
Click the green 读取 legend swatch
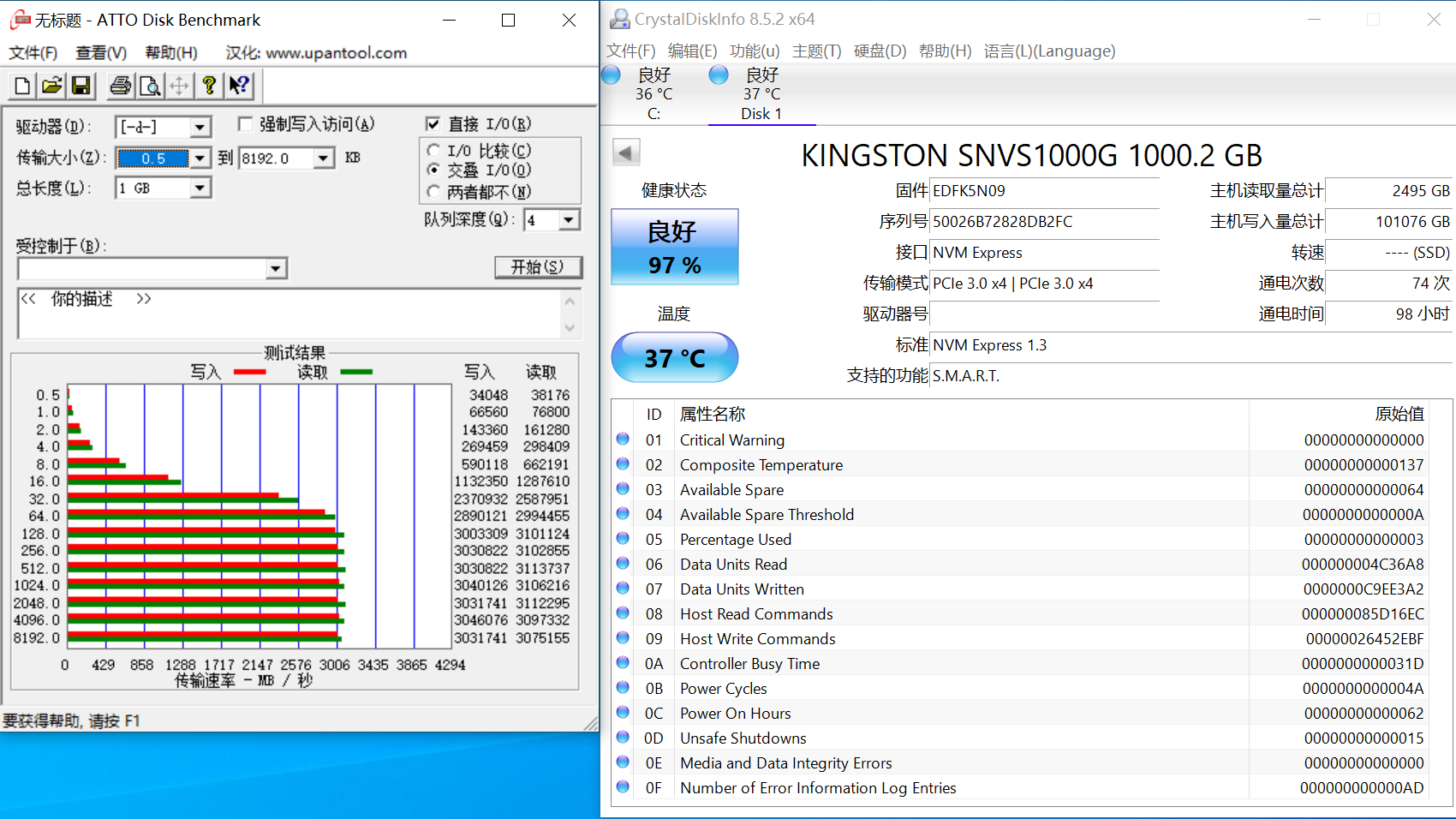click(x=356, y=372)
